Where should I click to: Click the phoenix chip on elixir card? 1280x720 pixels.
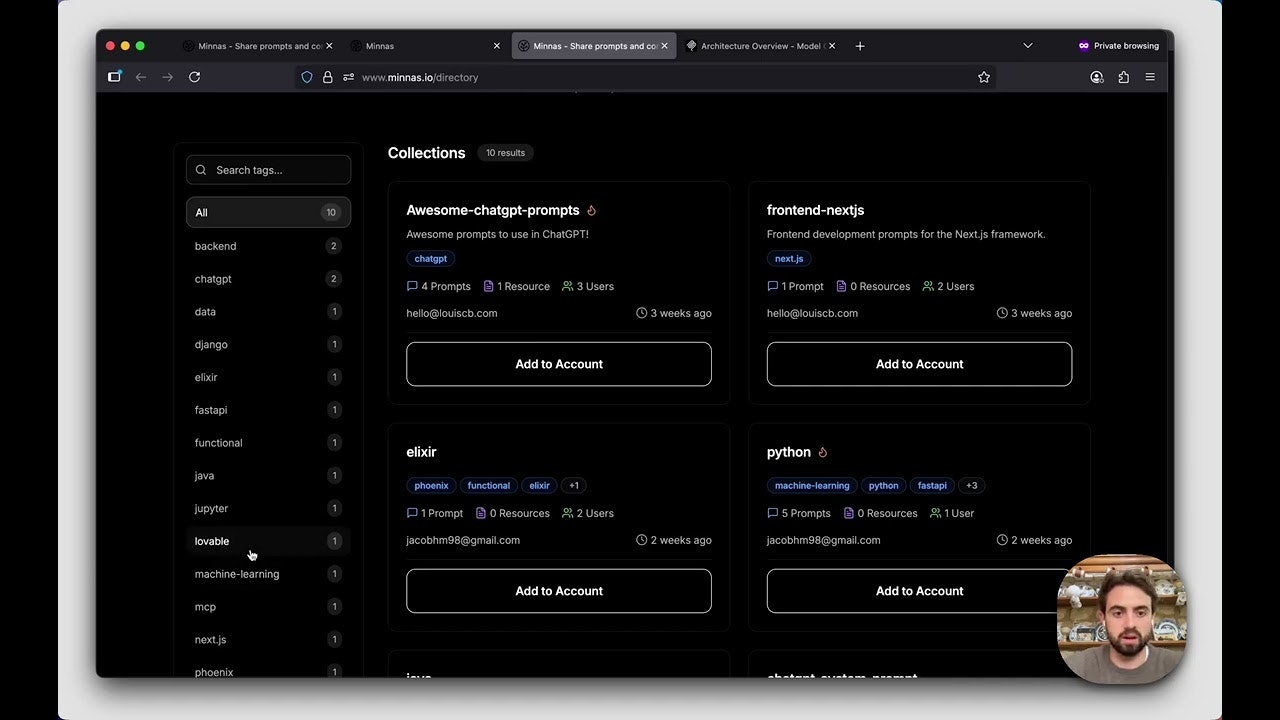[431, 485]
